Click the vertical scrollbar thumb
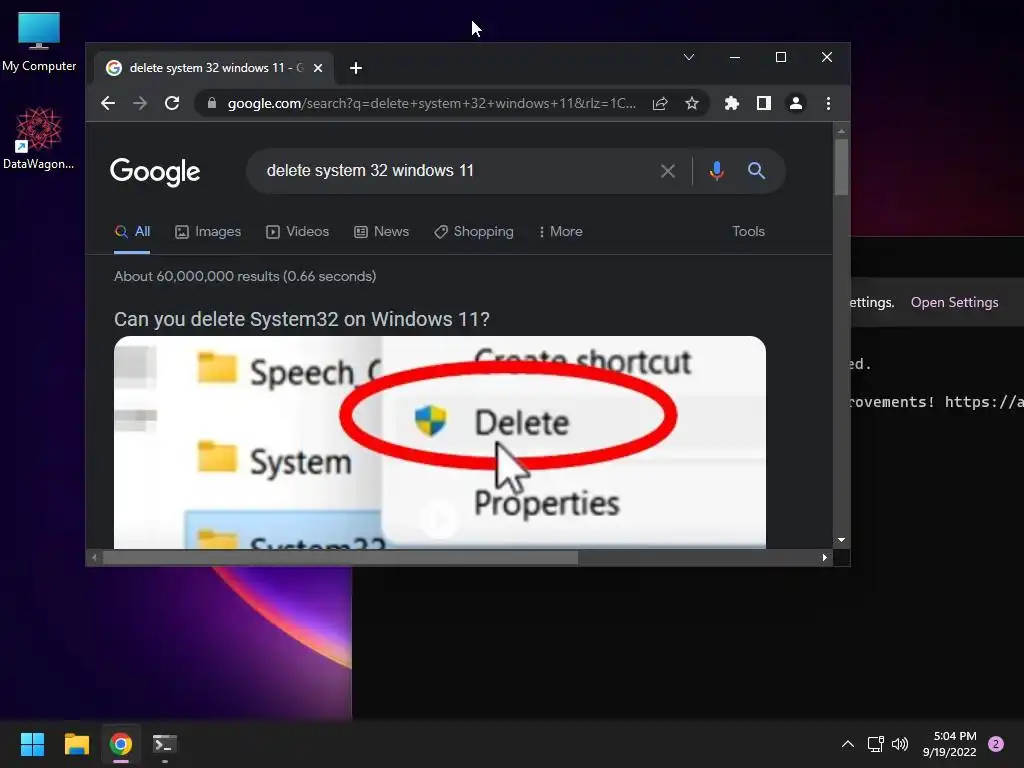This screenshot has width=1024, height=768. coord(841,167)
